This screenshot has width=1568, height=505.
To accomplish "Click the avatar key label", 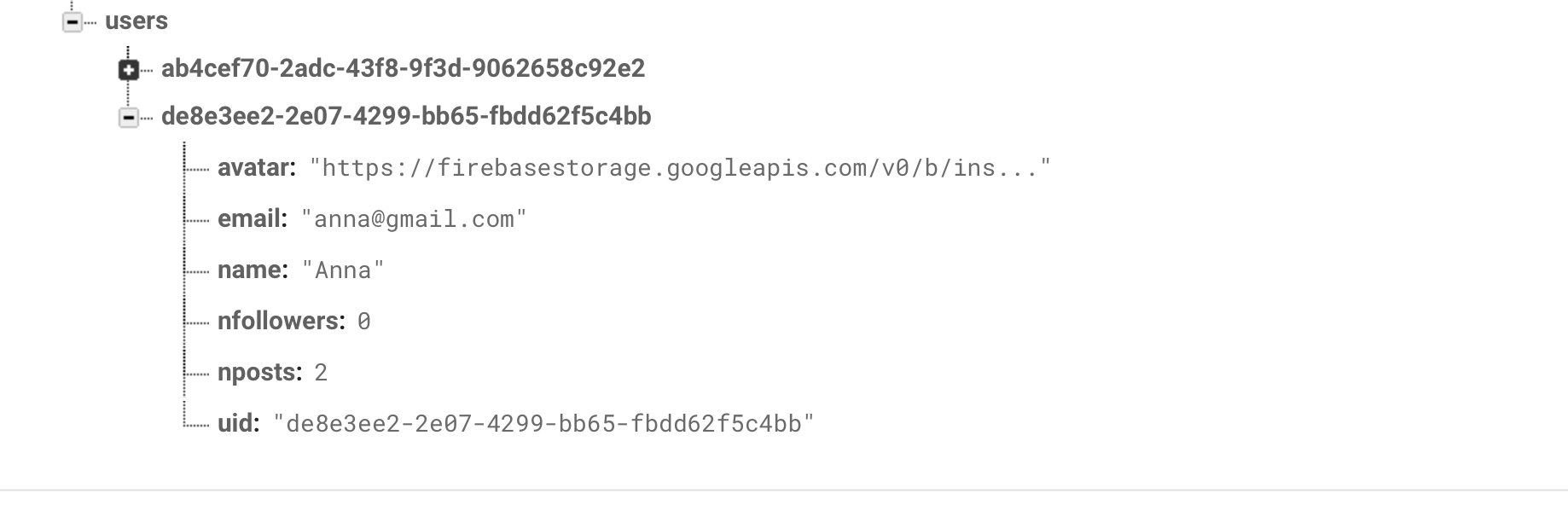I will [257, 167].
